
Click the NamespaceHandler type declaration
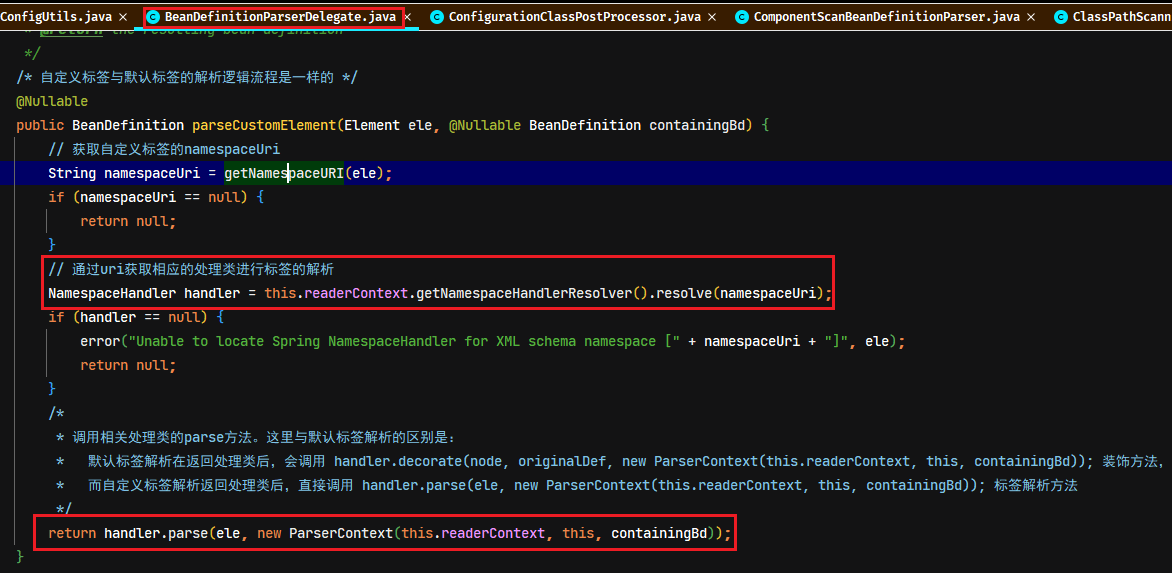click(112, 294)
